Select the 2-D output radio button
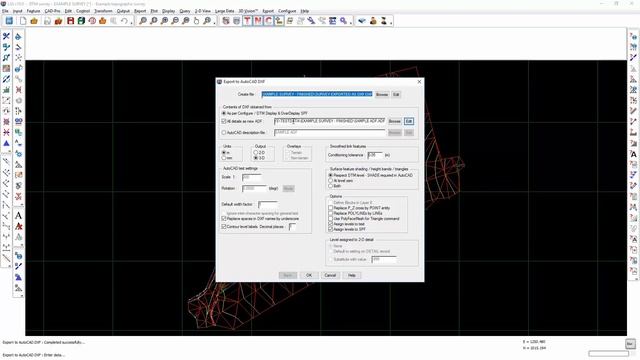Image resolution: width=640 pixels, height=360 pixels. (256, 153)
